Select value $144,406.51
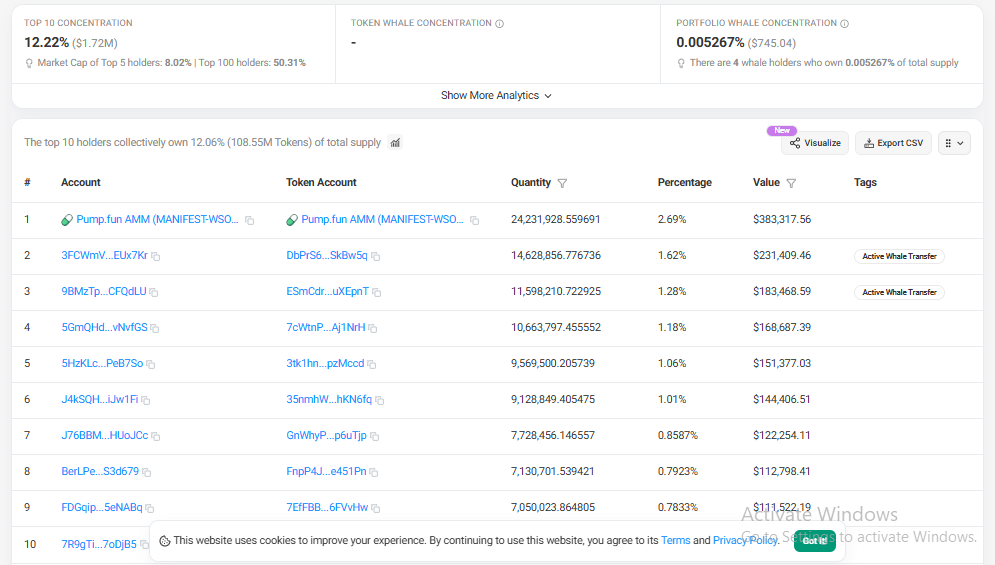 pos(782,399)
